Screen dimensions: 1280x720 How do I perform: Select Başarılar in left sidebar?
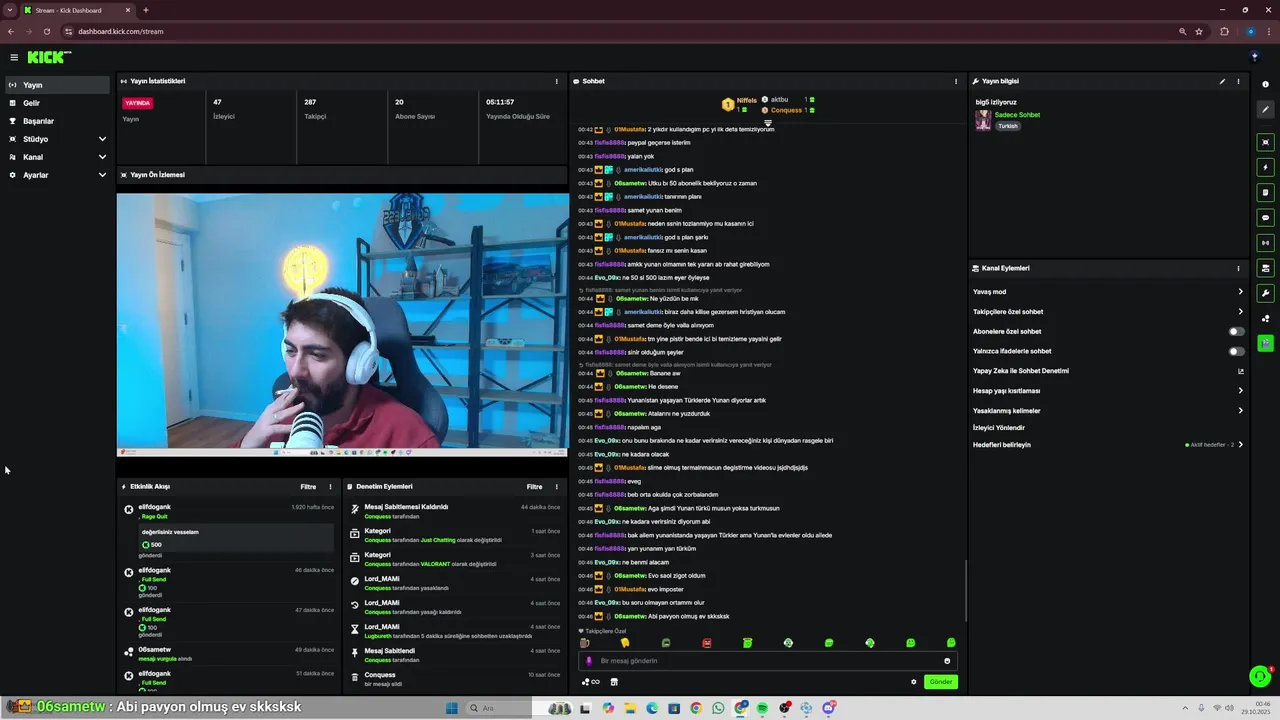coord(57,121)
